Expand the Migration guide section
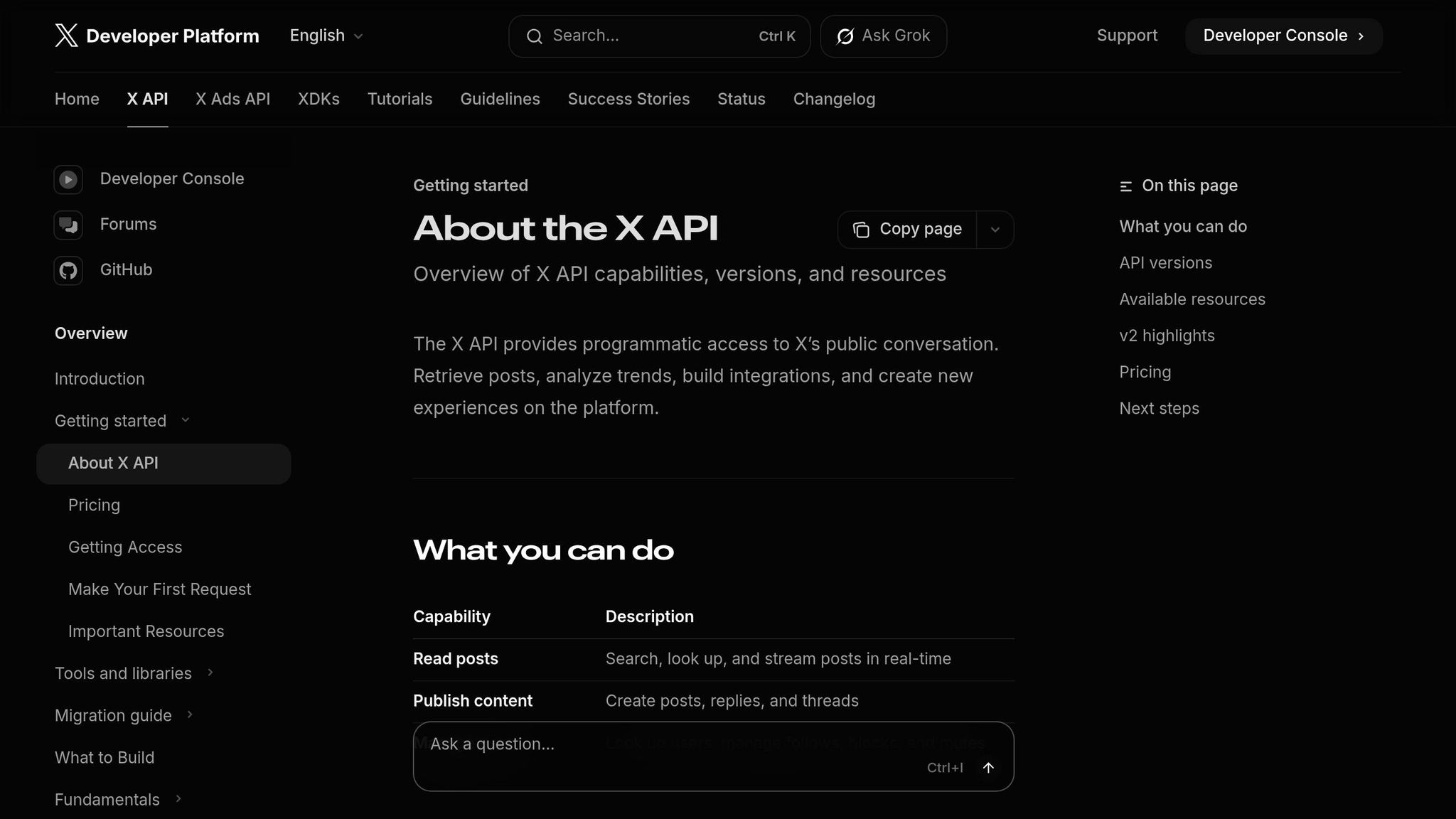The image size is (1456, 819). point(190,715)
